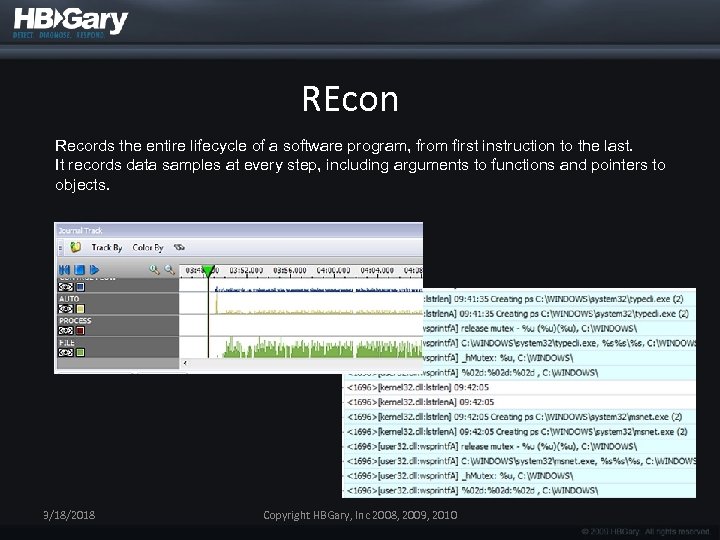Click the left arrow on horizontal scrollbar

tap(185, 363)
